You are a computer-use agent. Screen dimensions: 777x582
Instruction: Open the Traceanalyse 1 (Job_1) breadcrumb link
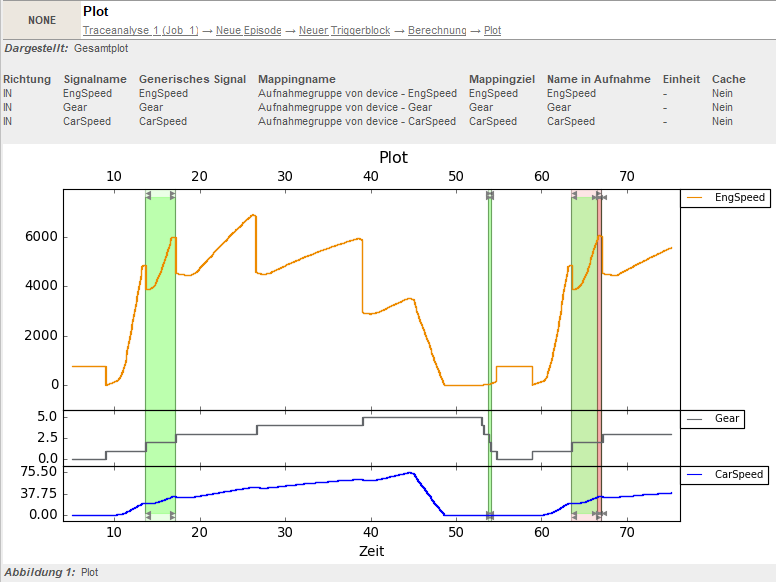pyautogui.click(x=140, y=30)
